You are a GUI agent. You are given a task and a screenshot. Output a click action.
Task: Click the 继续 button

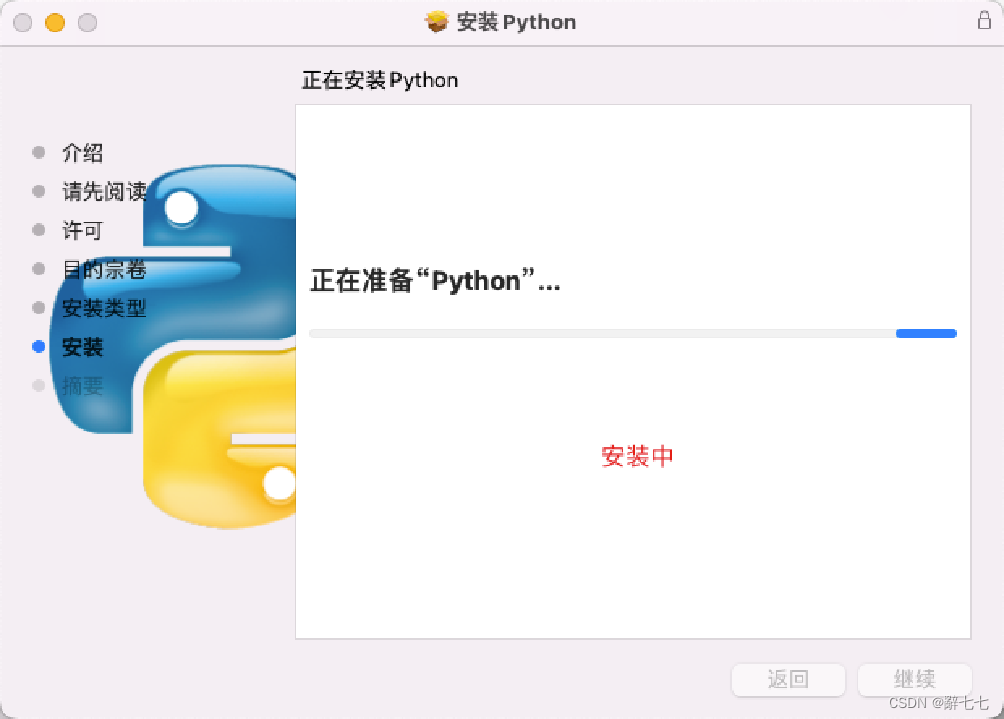click(914, 680)
